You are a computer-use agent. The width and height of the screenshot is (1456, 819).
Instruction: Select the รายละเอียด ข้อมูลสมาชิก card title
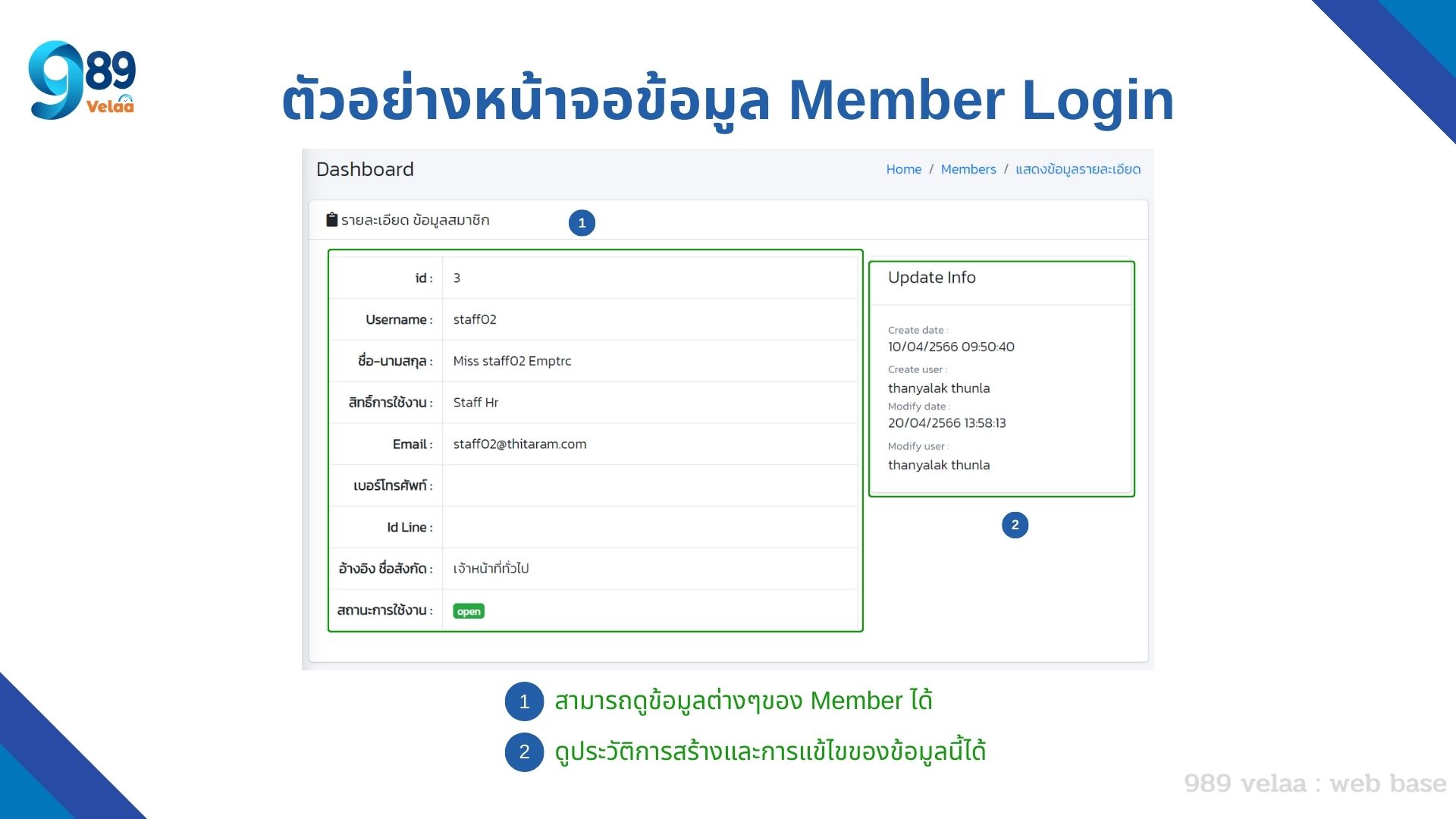415,220
